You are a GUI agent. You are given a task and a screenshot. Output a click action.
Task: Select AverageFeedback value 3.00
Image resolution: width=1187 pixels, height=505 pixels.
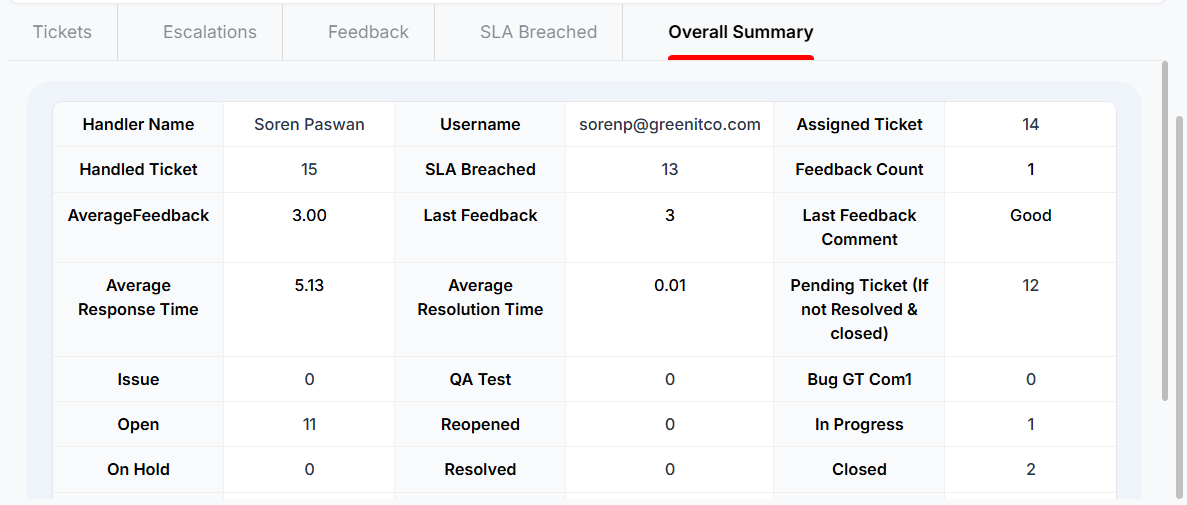(309, 216)
